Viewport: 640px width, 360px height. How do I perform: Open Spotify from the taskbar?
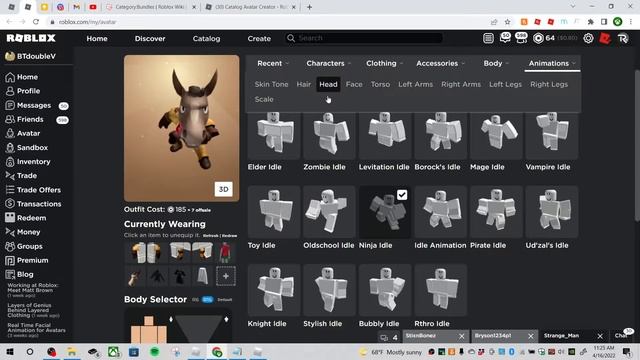[x=155, y=351]
